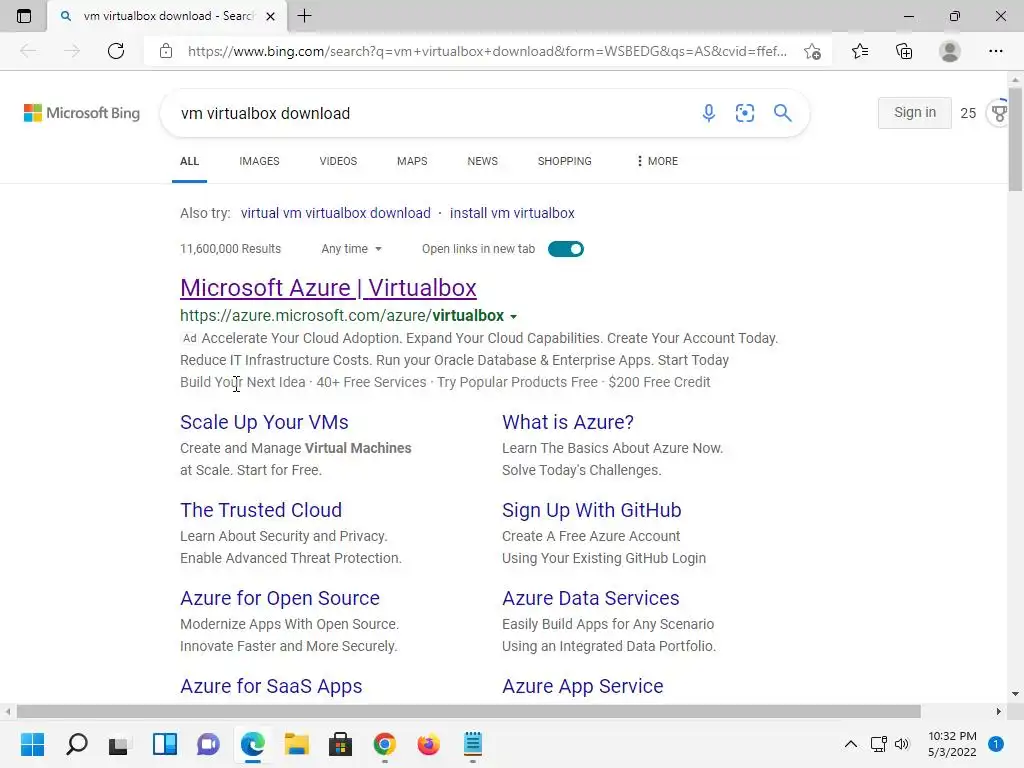Click the rewards points count 25
Viewport: 1024px width, 768px height.
968,113
